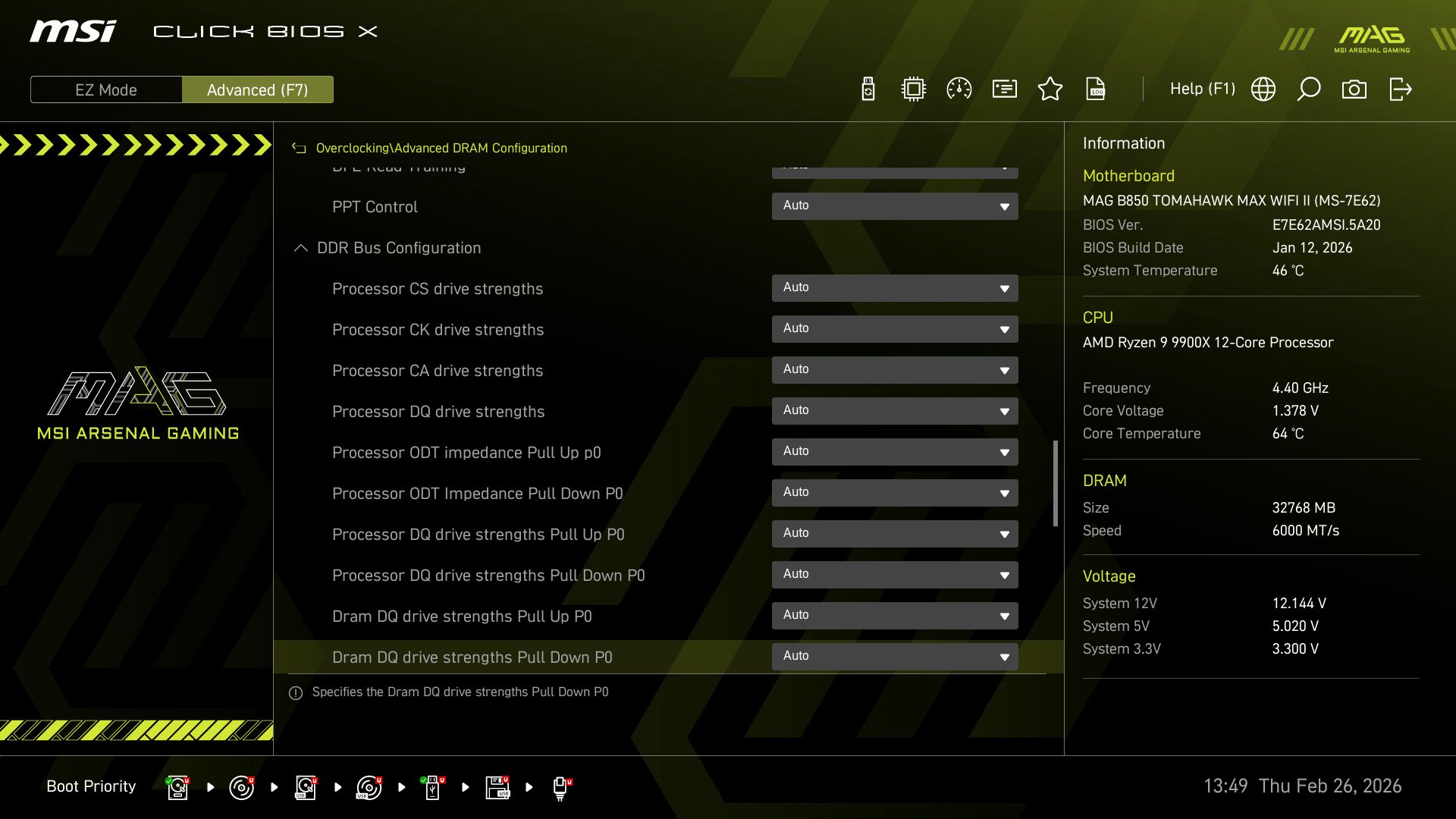Image resolution: width=1456 pixels, height=819 pixels.
Task: Take a screenshot with the camera icon
Action: 1355,89
